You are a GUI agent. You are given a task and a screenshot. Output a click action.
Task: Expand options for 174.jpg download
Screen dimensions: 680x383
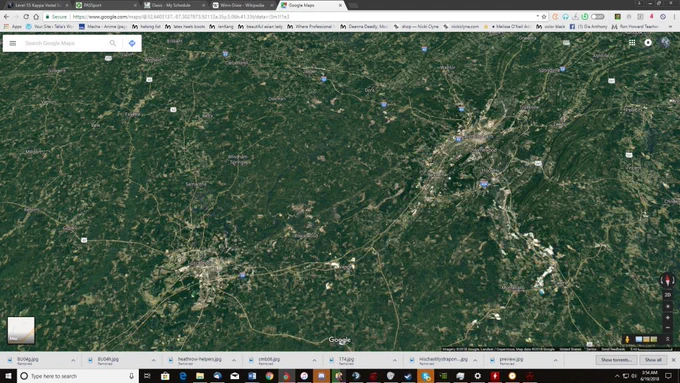click(x=395, y=360)
